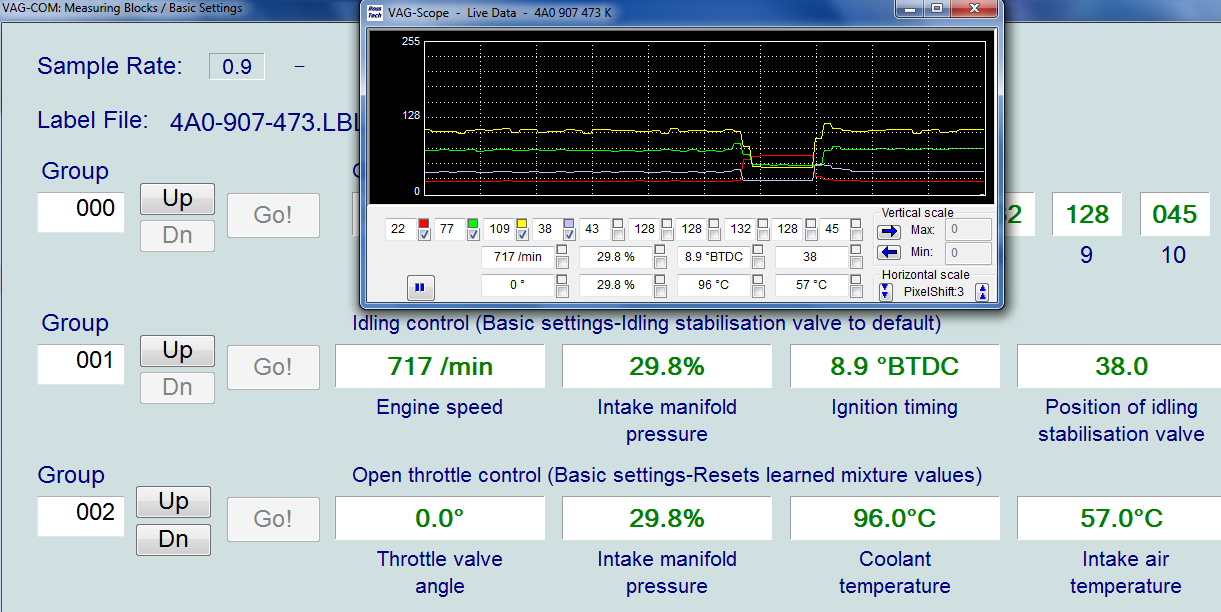Open the red color swatch for value 22
This screenshot has width=1221, height=612.
(424, 223)
